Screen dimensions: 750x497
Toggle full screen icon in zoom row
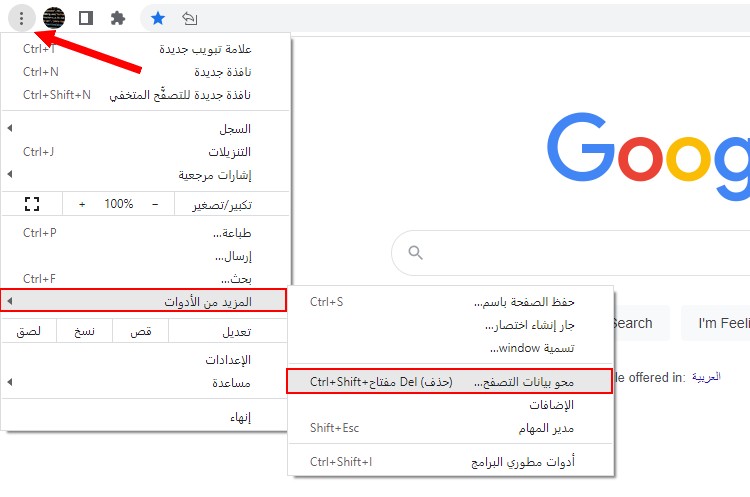tap(32, 204)
